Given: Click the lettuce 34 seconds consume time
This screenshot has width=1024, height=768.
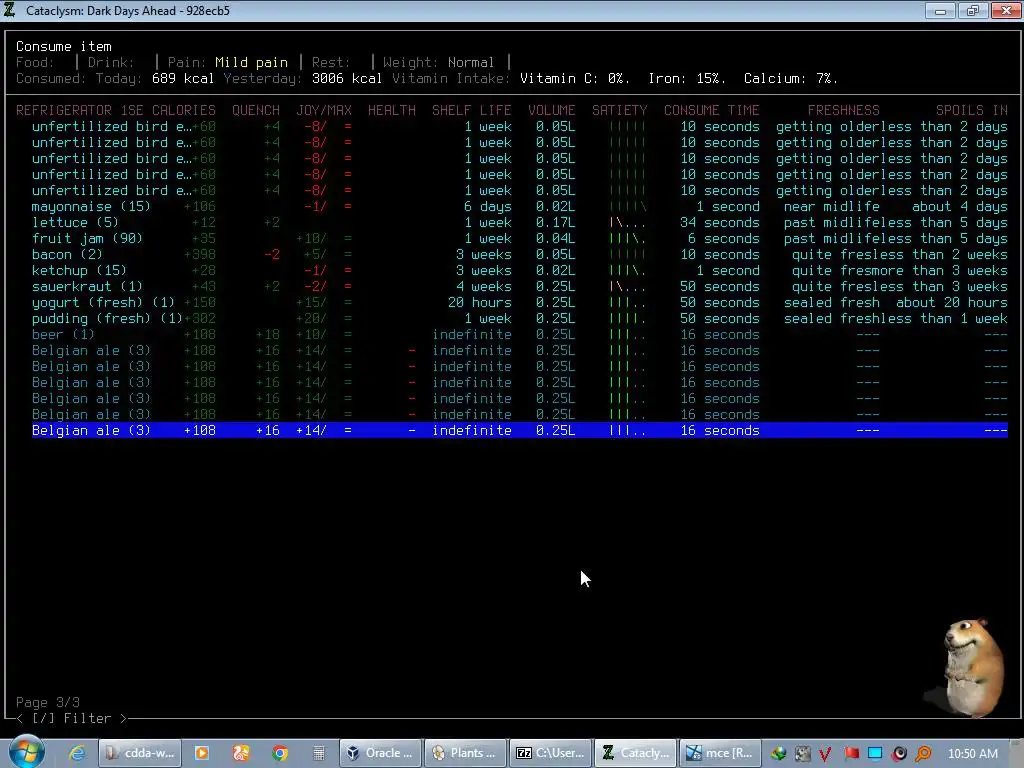Looking at the screenshot, I should click(720, 223).
